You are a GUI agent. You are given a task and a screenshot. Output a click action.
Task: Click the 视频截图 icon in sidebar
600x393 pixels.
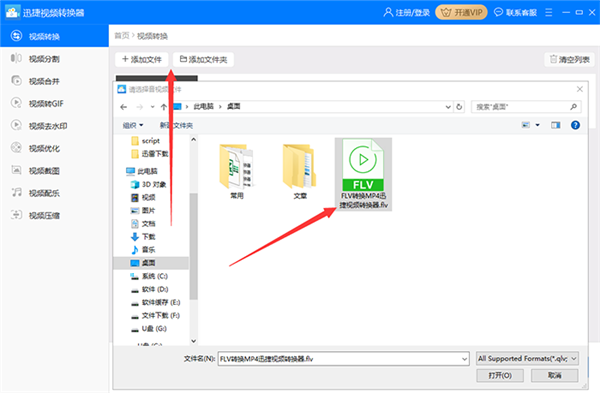click(16, 170)
